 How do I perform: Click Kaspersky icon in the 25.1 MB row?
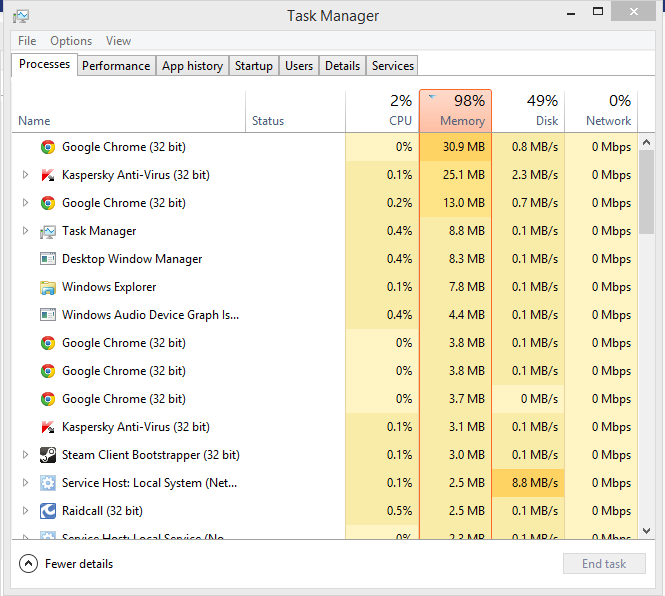point(48,175)
